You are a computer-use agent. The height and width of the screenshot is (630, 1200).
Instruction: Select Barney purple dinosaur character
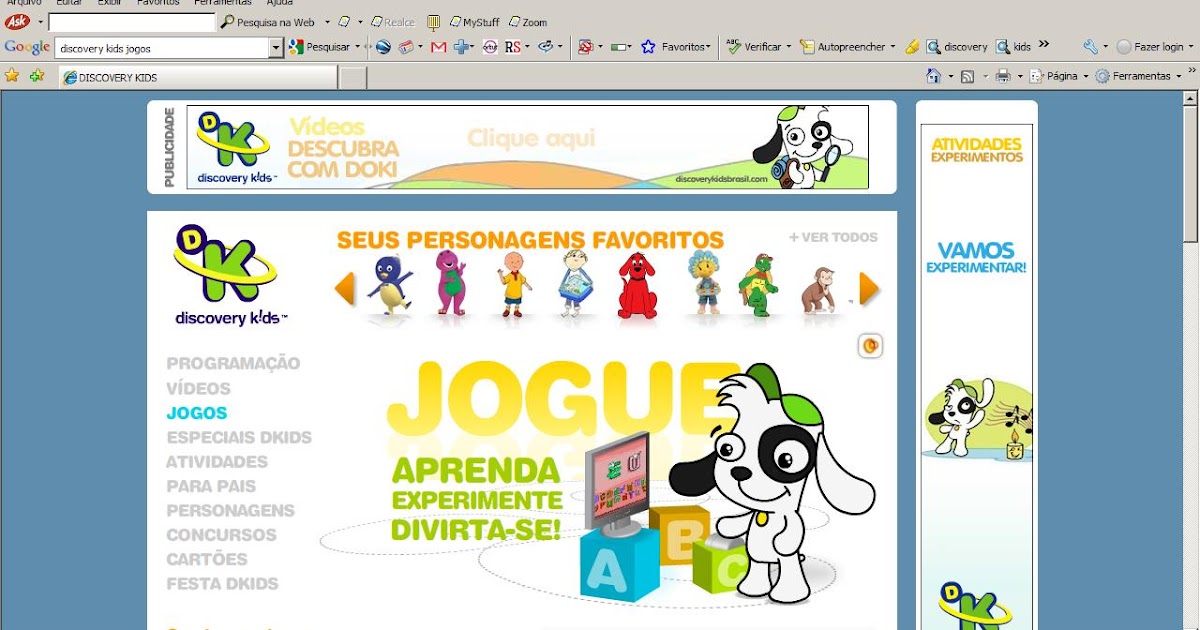click(x=451, y=284)
